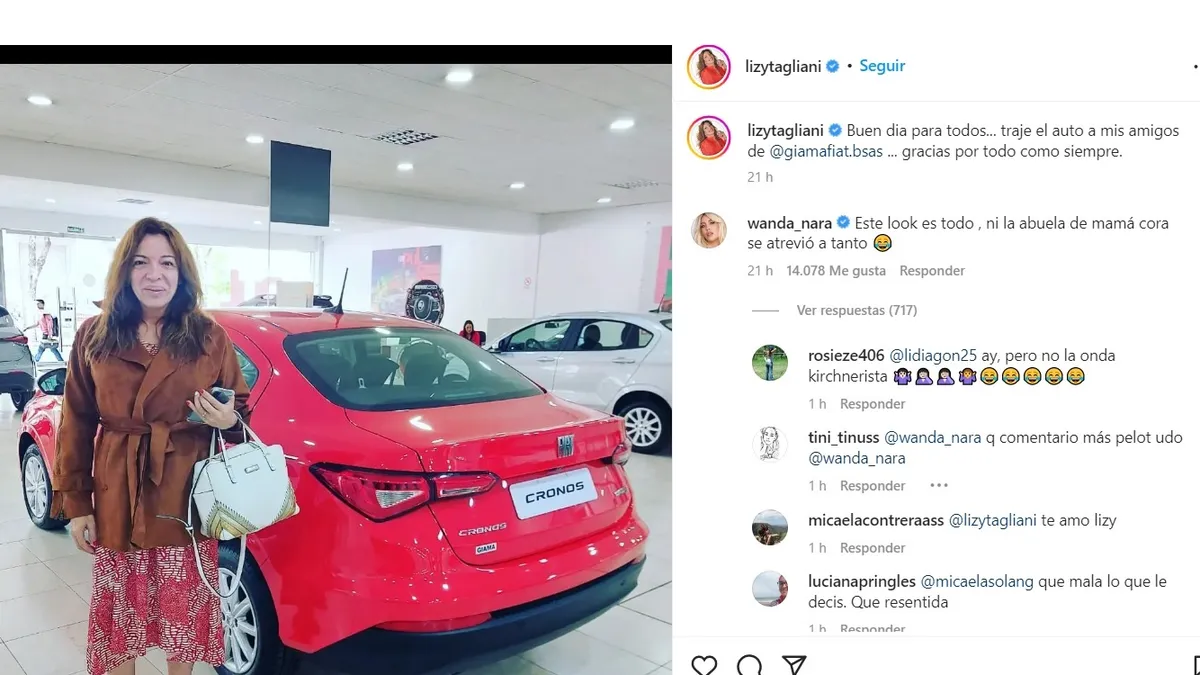This screenshot has width=1200, height=675.
Task: Open lucianapringles username link
Action: 860,582
